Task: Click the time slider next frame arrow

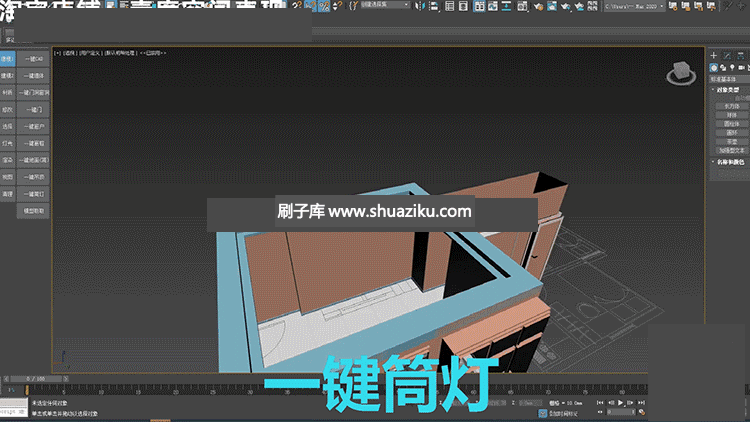Action: click(66, 378)
